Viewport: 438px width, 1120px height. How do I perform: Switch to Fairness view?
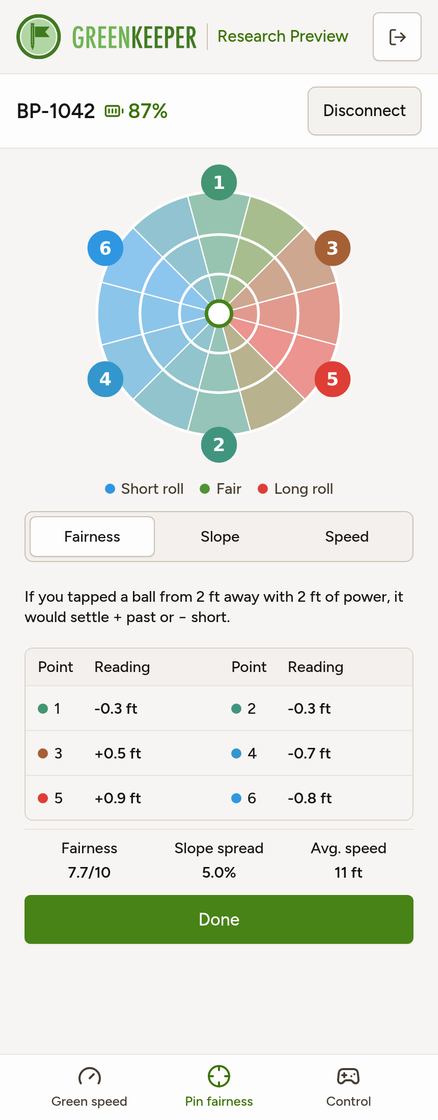(x=92, y=536)
